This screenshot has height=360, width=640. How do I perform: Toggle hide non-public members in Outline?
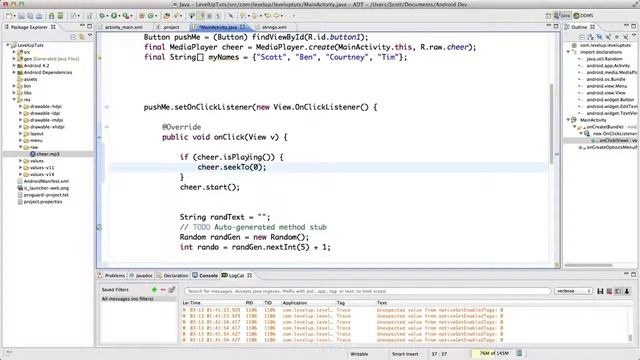[x=617, y=37]
